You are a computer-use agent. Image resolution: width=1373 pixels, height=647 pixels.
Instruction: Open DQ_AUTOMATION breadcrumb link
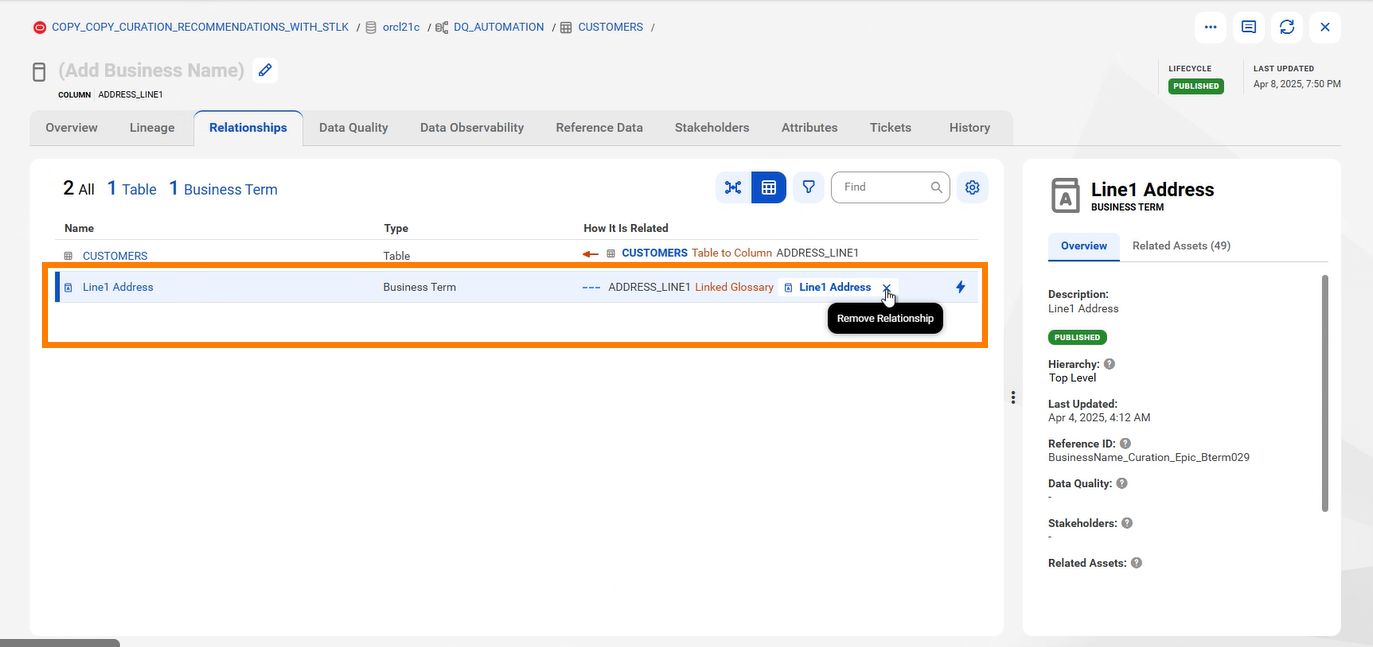pyautogui.click(x=499, y=27)
